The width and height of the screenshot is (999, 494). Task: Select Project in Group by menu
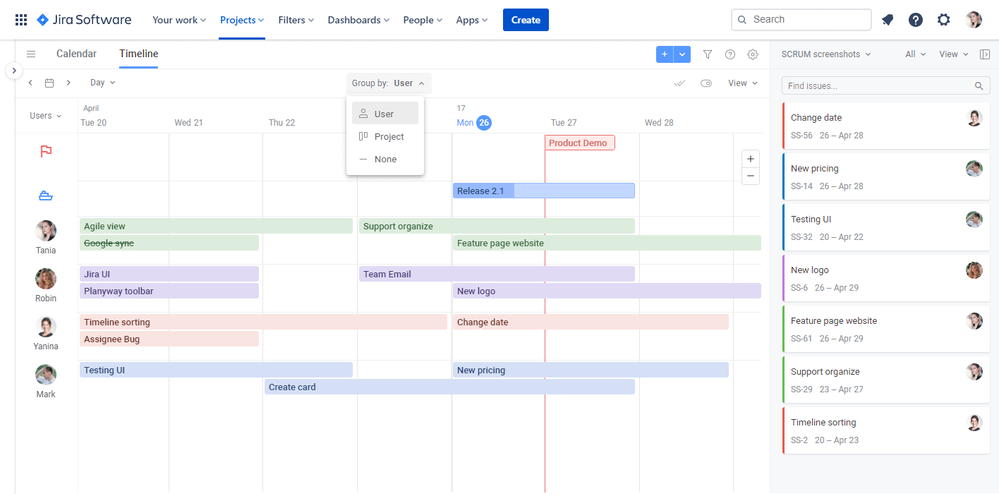[385, 136]
